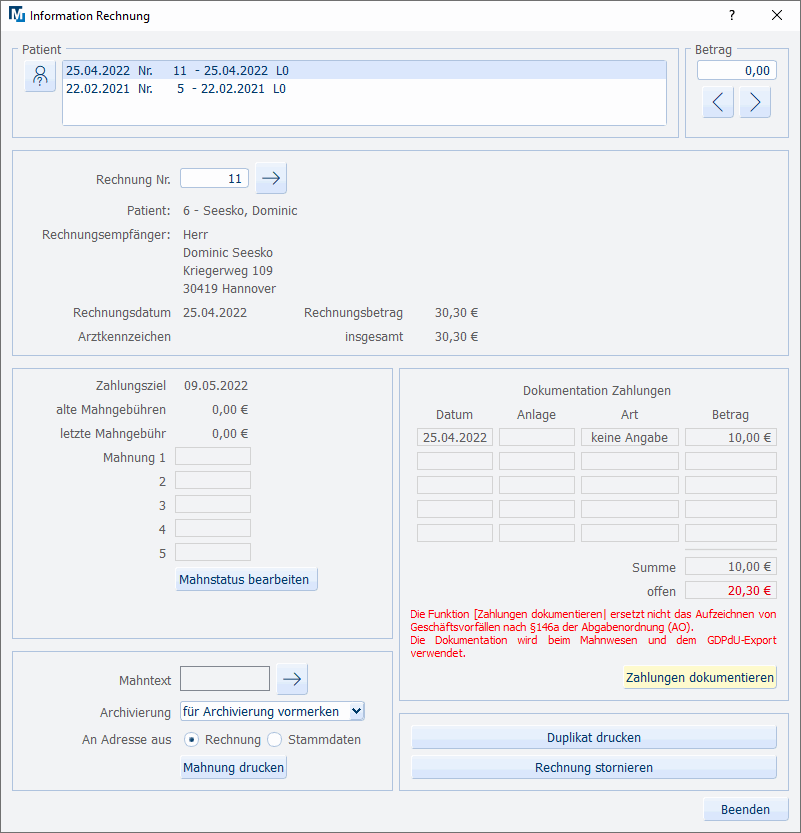Screen dimensions: 801x833
Task: Click the next amount right chevron button
Action: pyautogui.click(x=755, y=102)
